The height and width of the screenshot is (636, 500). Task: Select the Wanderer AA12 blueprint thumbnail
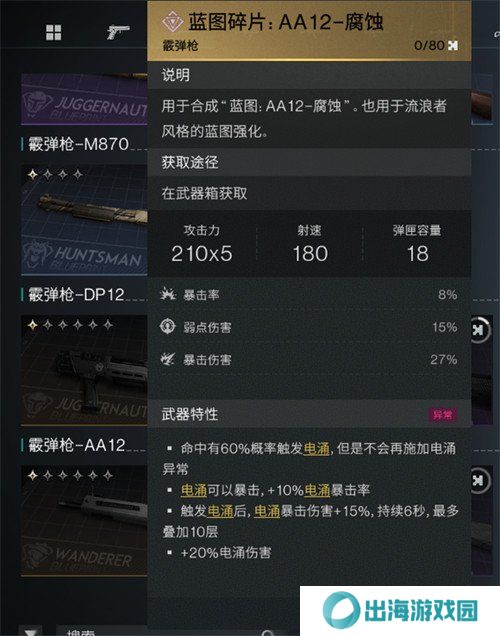84,520
